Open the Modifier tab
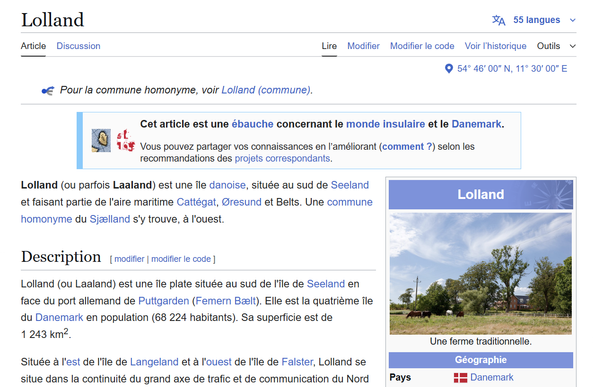This screenshot has width=594, height=387. [x=363, y=46]
